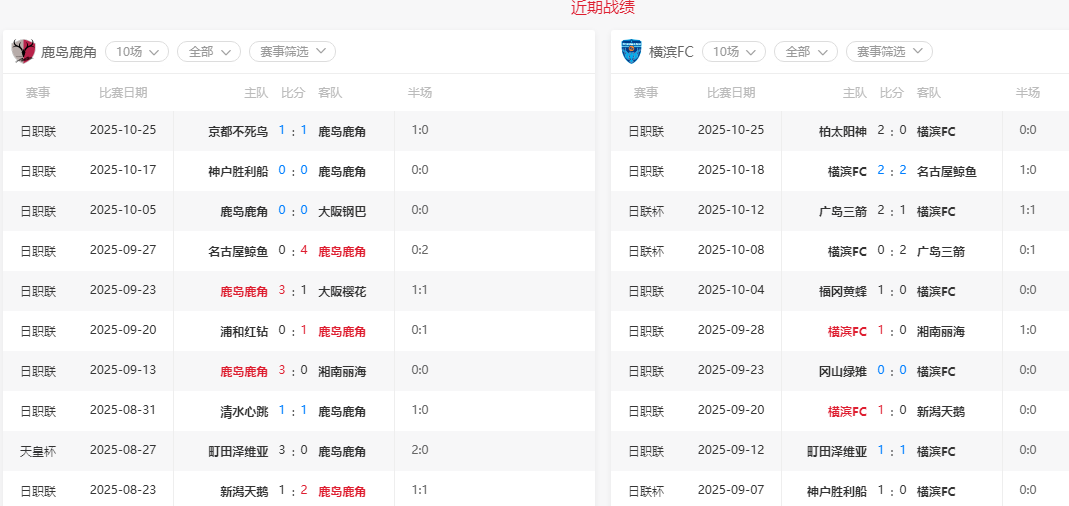
Task: Open 町田泽维亚 in the 天皇杯 row
Action: coord(238,451)
